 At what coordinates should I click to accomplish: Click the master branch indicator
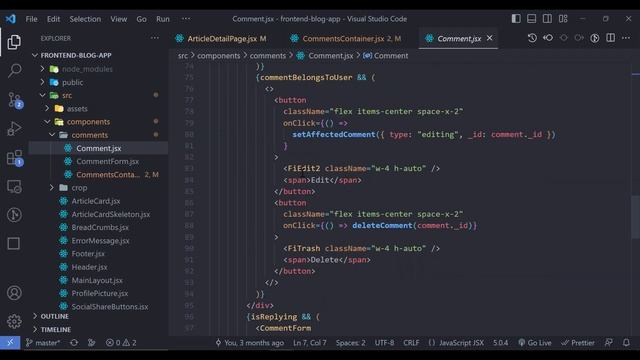click(43, 343)
